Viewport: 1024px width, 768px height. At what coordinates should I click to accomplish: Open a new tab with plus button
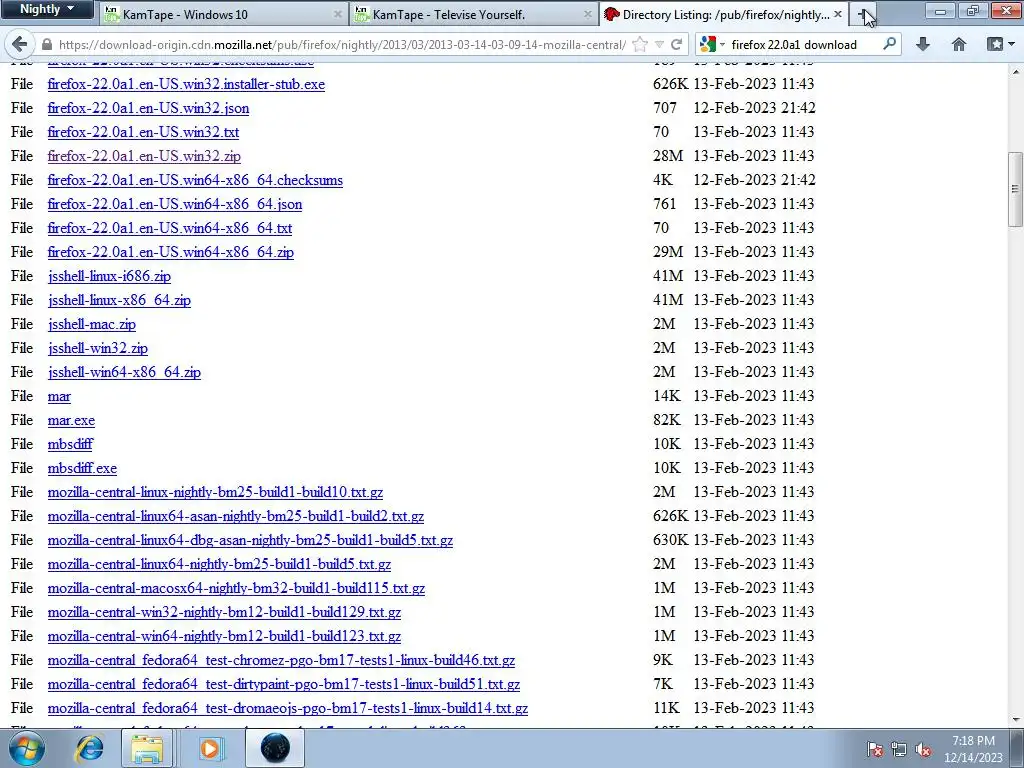click(x=863, y=14)
